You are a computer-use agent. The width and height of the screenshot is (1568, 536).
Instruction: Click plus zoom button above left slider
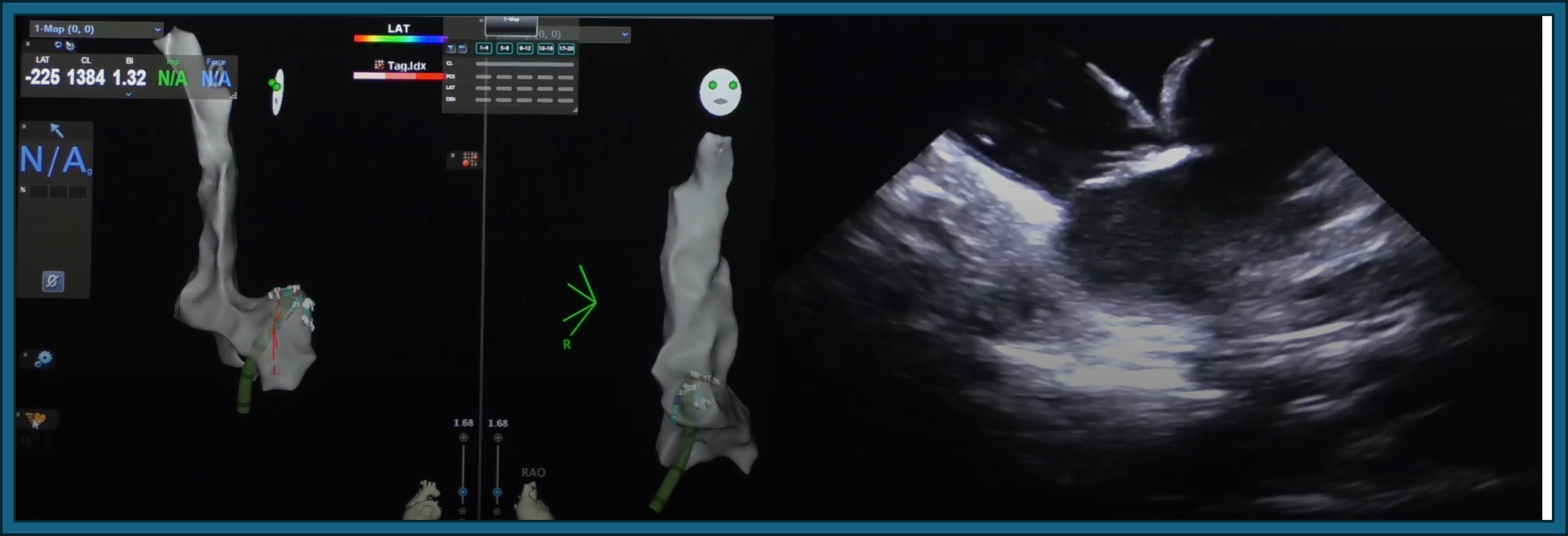[463, 437]
